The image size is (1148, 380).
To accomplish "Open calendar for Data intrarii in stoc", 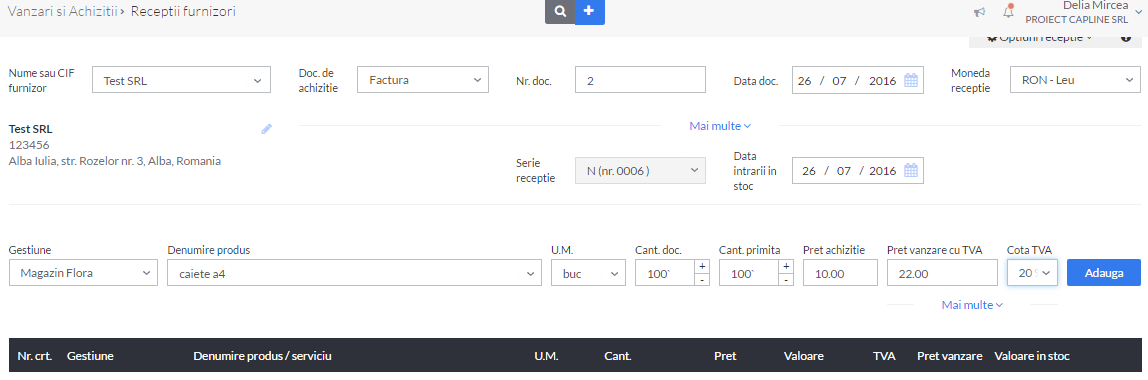I will click(911, 171).
